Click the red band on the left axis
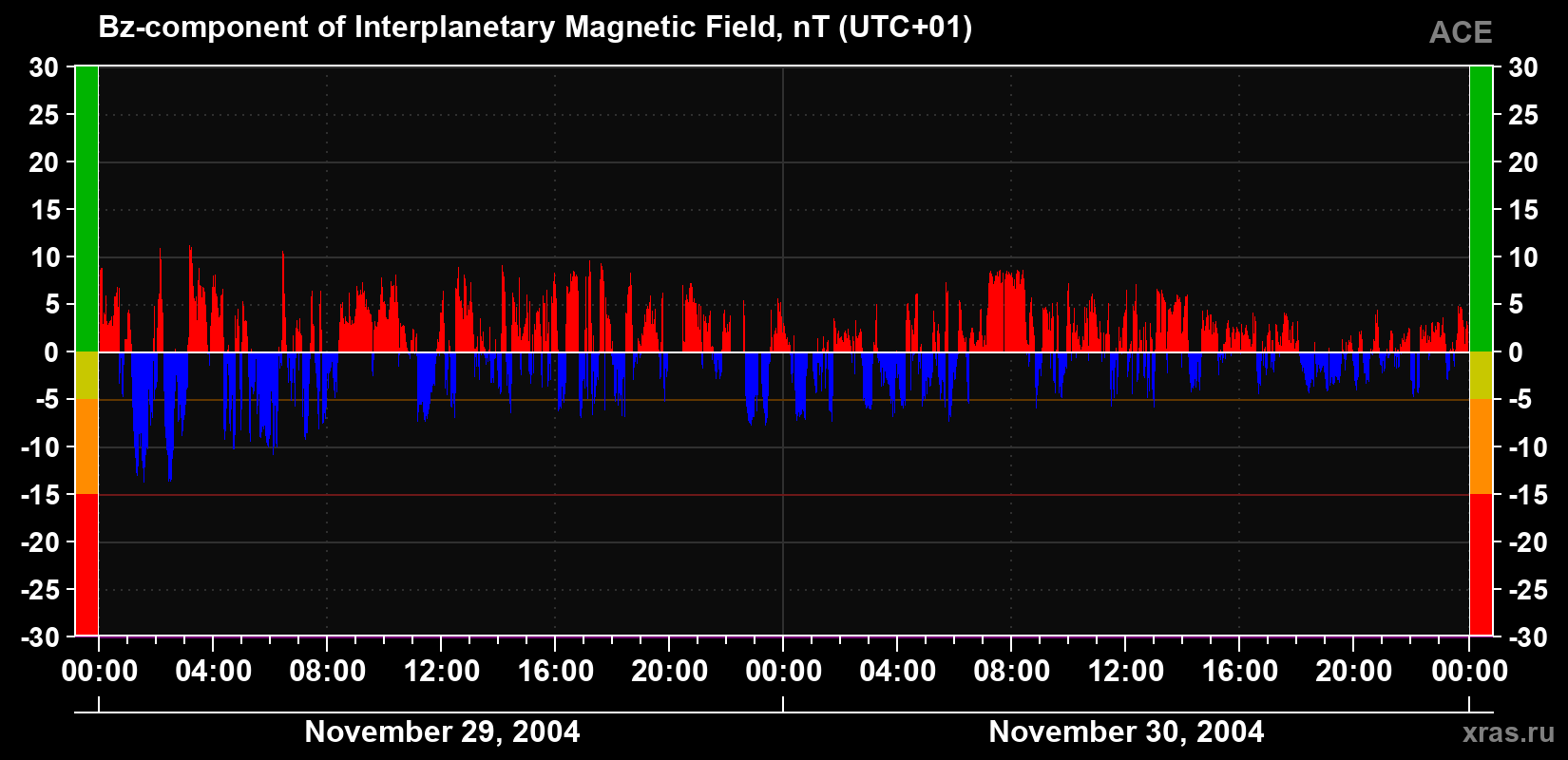The image size is (1568, 760). pos(86,564)
